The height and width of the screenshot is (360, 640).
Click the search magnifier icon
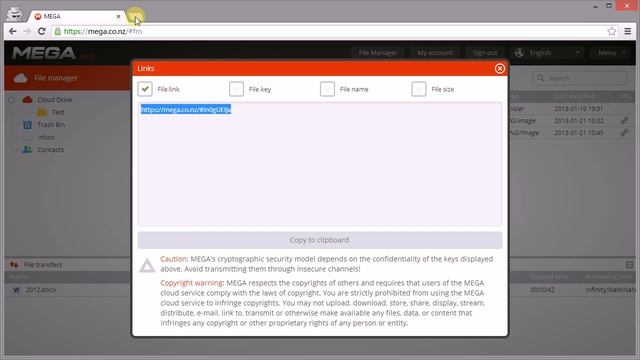(x=541, y=78)
